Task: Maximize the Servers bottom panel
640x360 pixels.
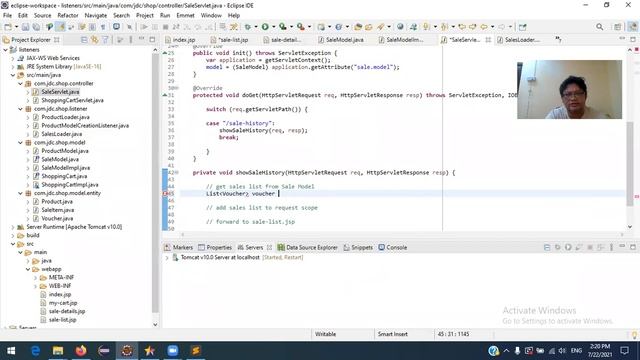Action: coord(633,247)
